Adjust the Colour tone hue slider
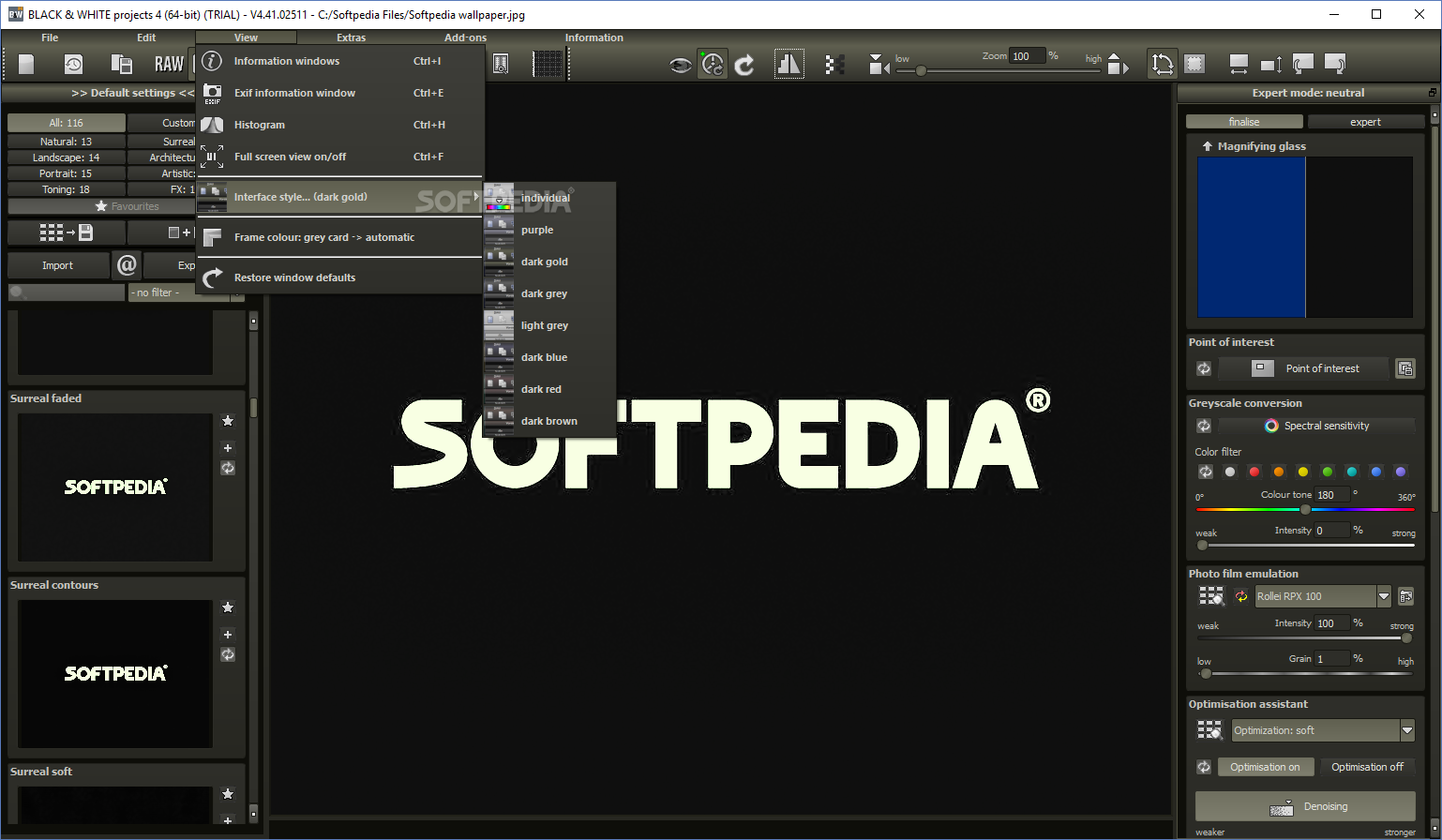This screenshot has height=840, width=1442. [1305, 509]
